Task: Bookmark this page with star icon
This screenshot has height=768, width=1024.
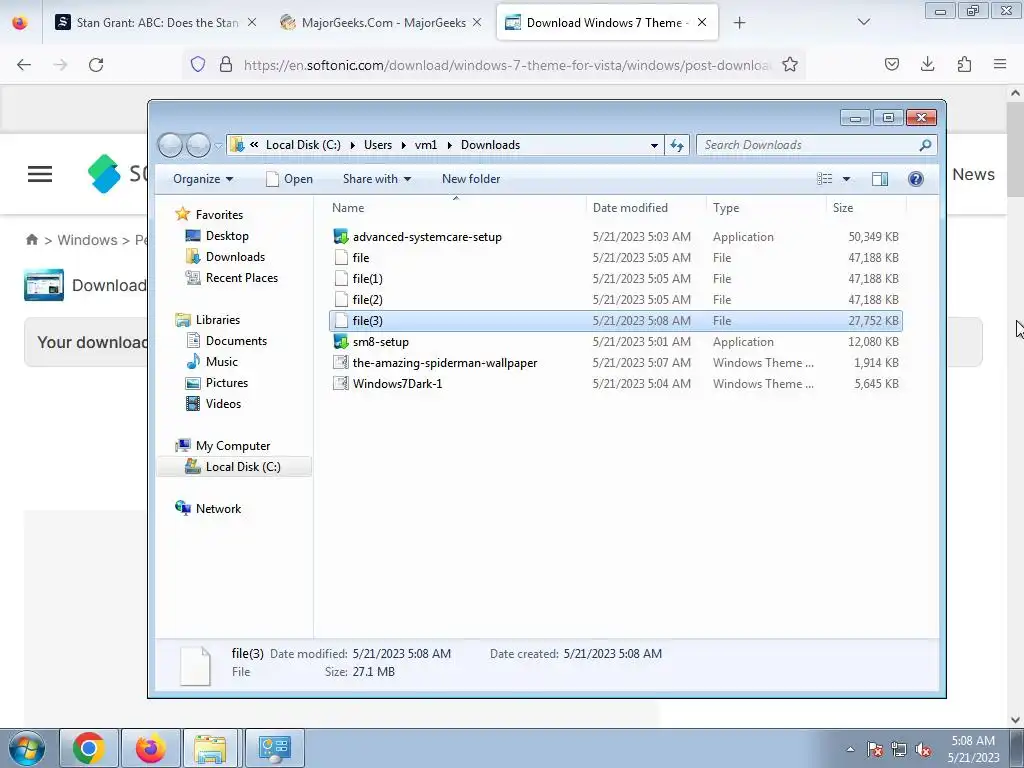Action: coord(790,65)
